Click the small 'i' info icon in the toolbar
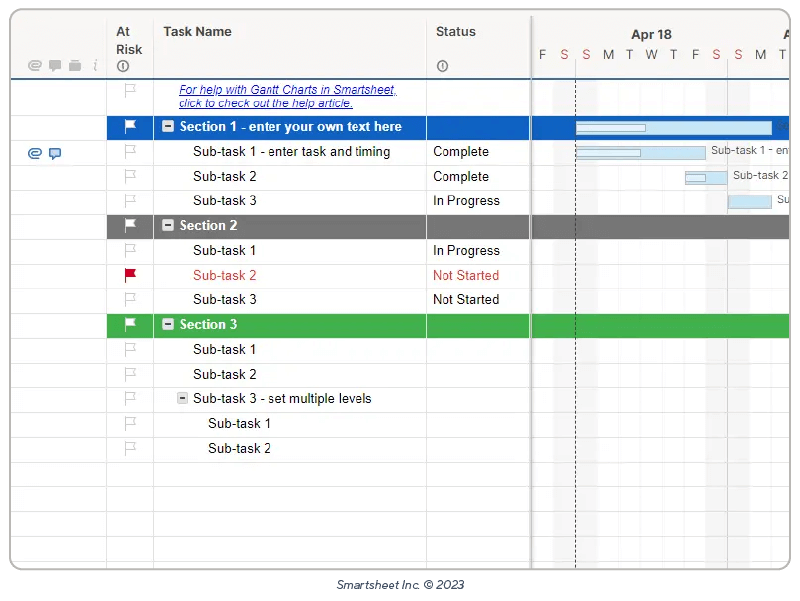Viewport: 800px width, 601px height. click(x=94, y=65)
